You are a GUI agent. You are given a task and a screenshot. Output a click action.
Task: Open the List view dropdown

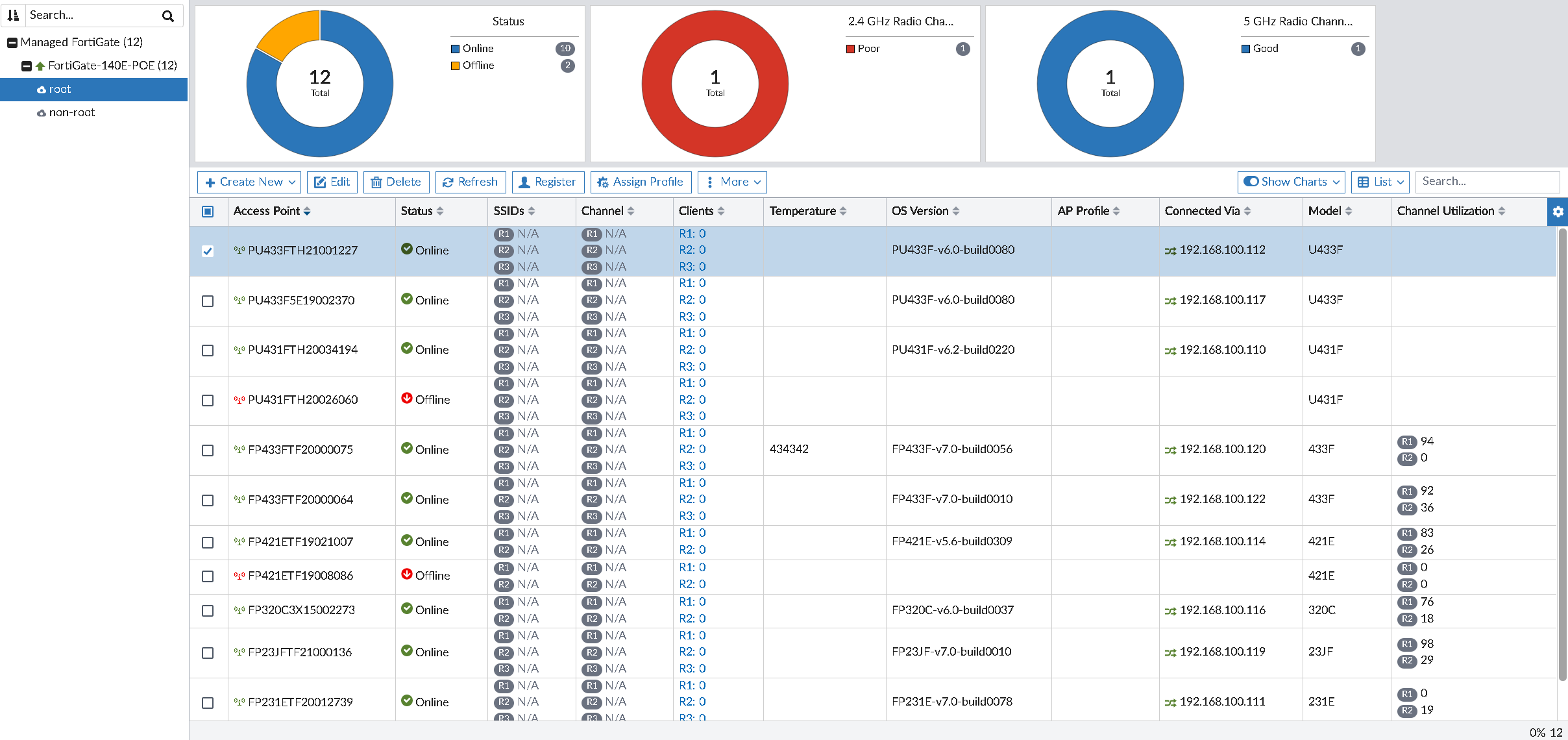pos(1381,182)
